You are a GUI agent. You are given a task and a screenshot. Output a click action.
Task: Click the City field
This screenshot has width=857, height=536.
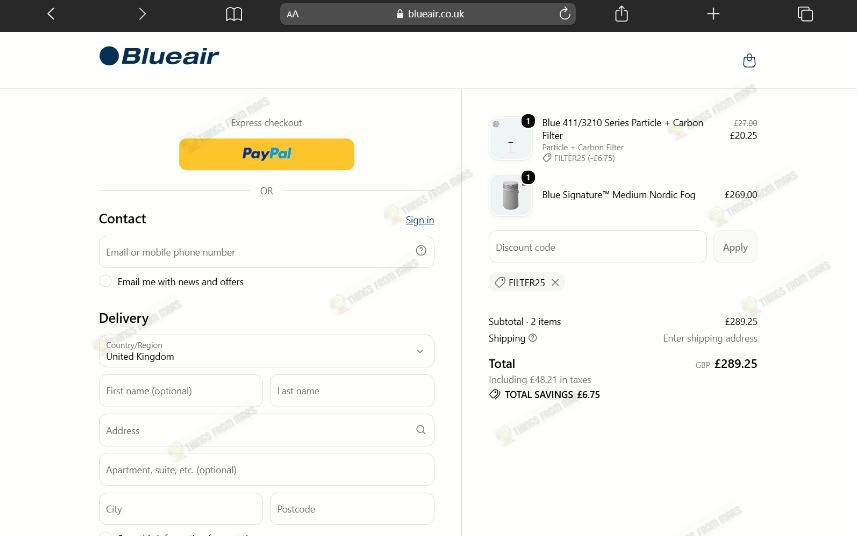click(x=181, y=509)
